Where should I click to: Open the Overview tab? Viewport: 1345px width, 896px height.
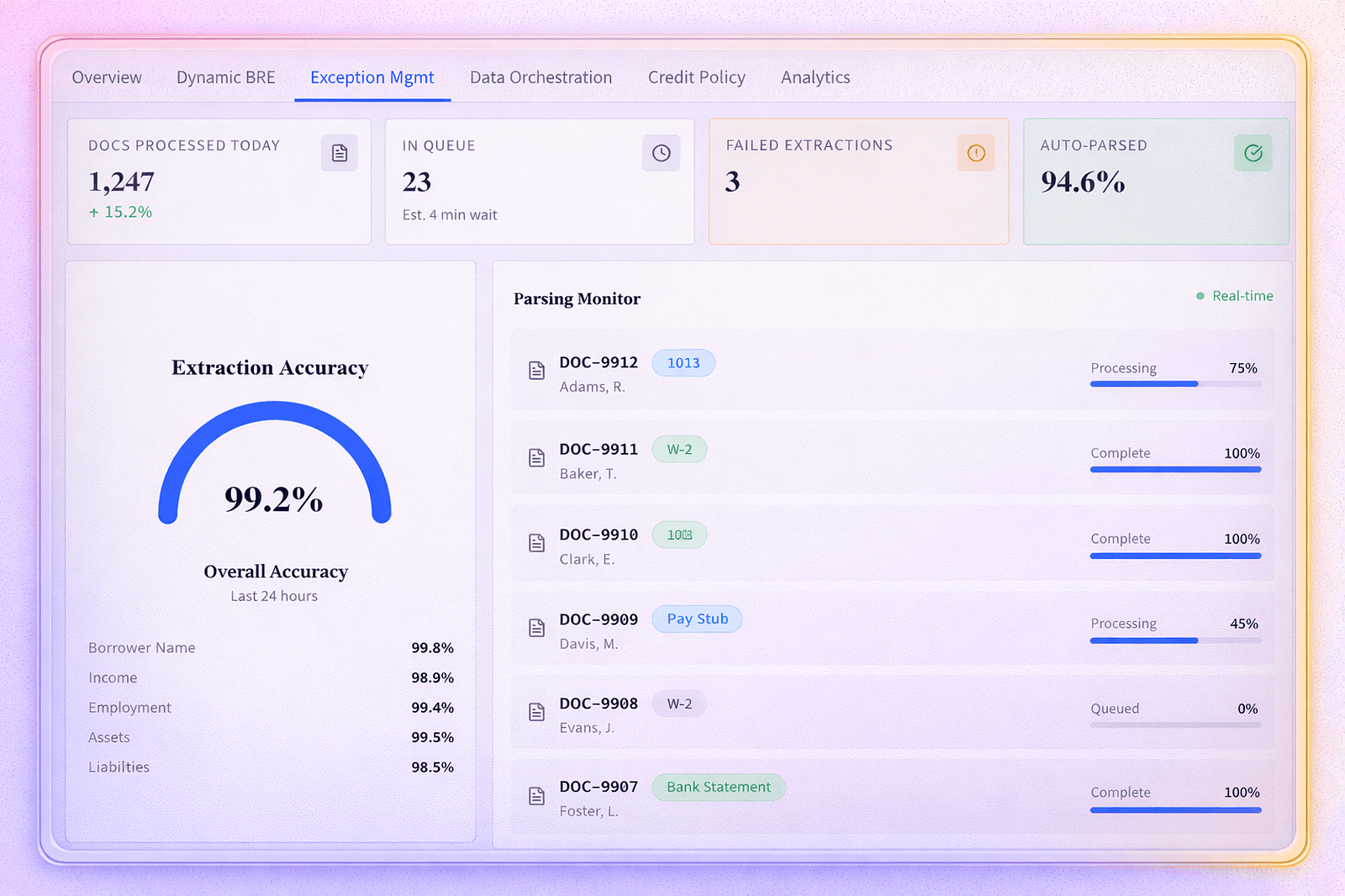pos(107,77)
